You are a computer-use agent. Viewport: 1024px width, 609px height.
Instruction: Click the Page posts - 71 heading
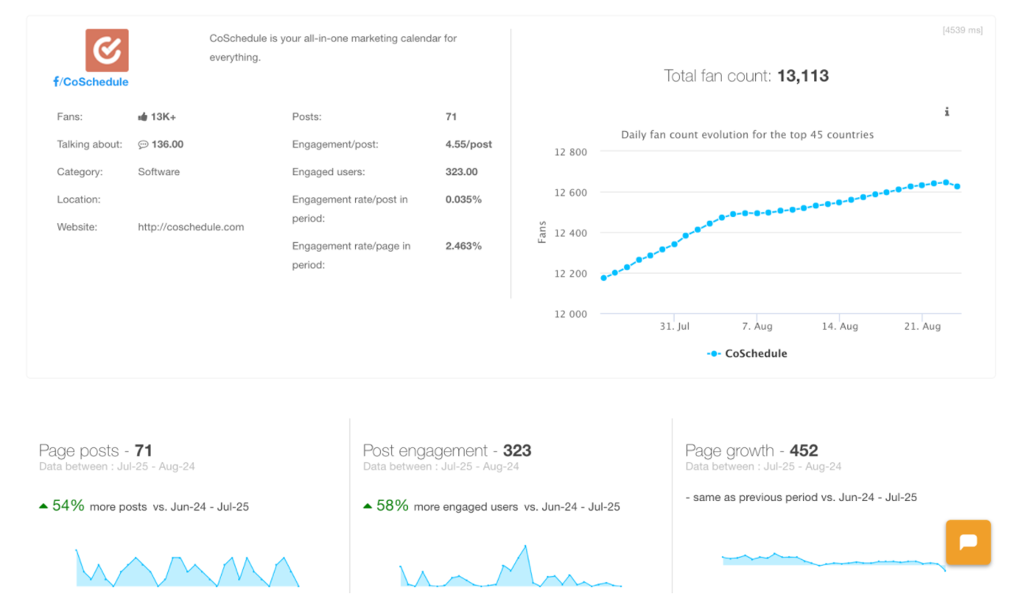click(x=95, y=450)
